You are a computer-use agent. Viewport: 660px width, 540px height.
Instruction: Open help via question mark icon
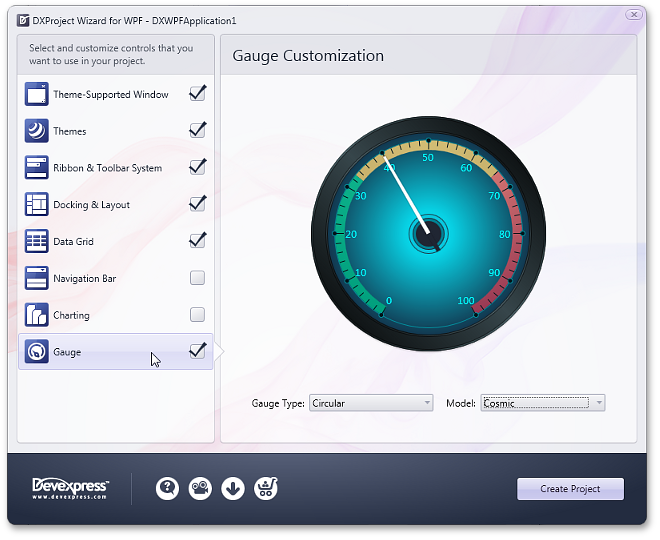(168, 488)
